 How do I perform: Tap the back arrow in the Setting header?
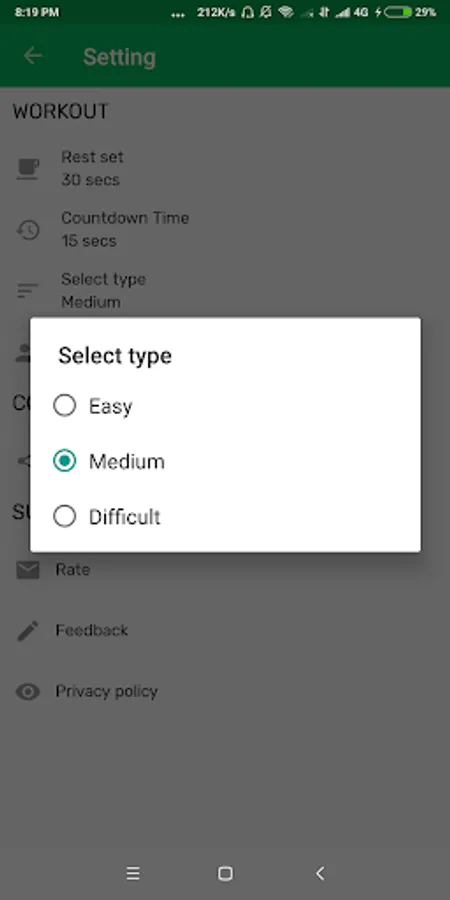coord(33,56)
